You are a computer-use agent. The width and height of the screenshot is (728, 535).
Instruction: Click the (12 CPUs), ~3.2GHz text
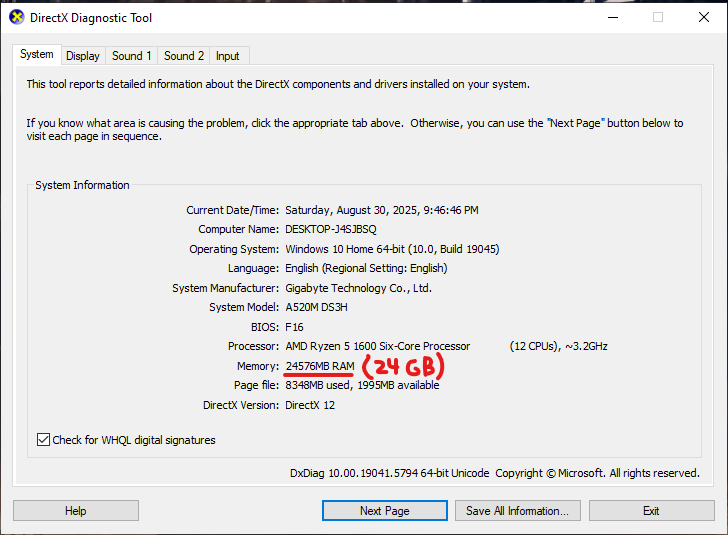coord(559,346)
